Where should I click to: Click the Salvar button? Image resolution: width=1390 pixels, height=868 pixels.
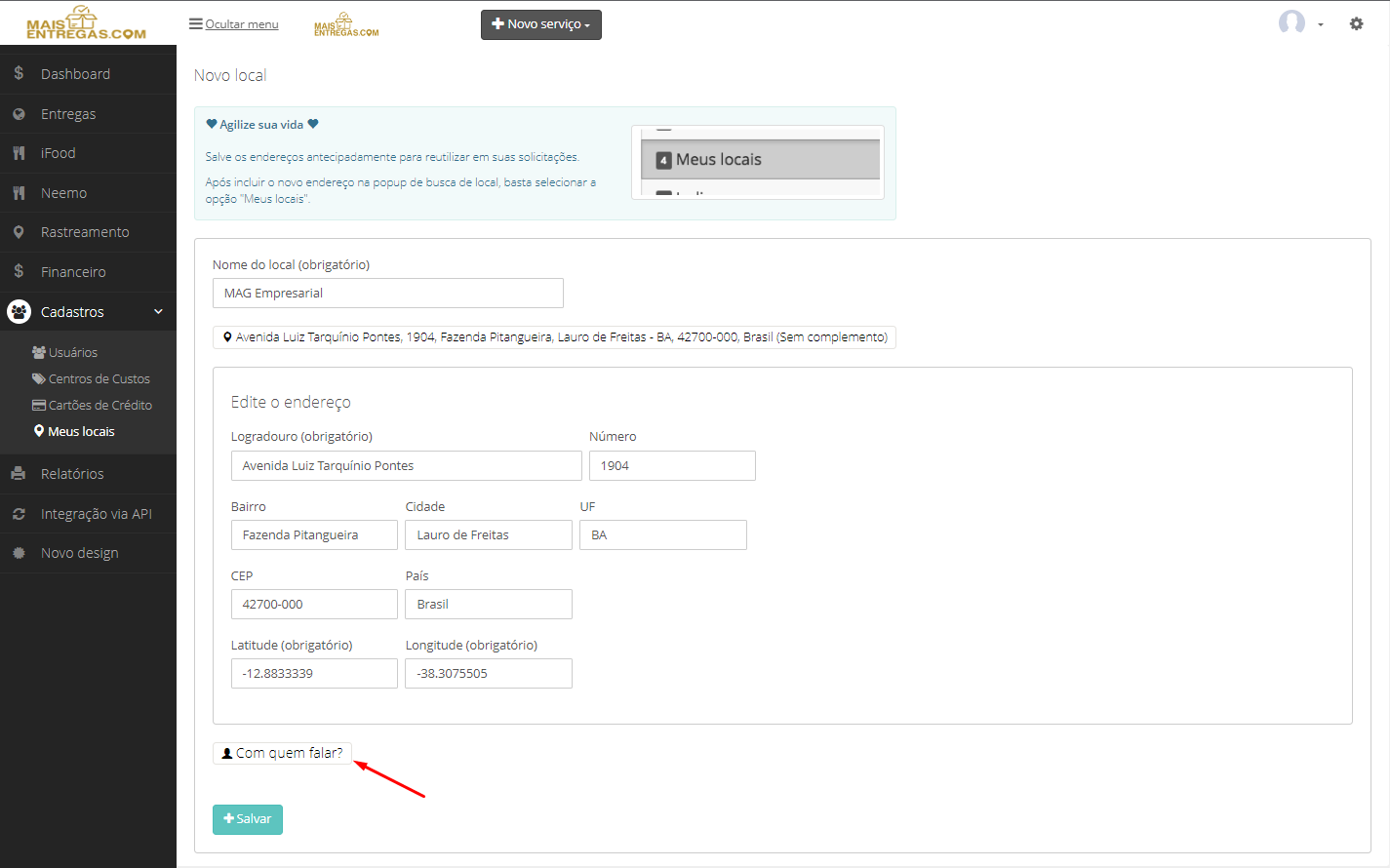pyautogui.click(x=248, y=819)
